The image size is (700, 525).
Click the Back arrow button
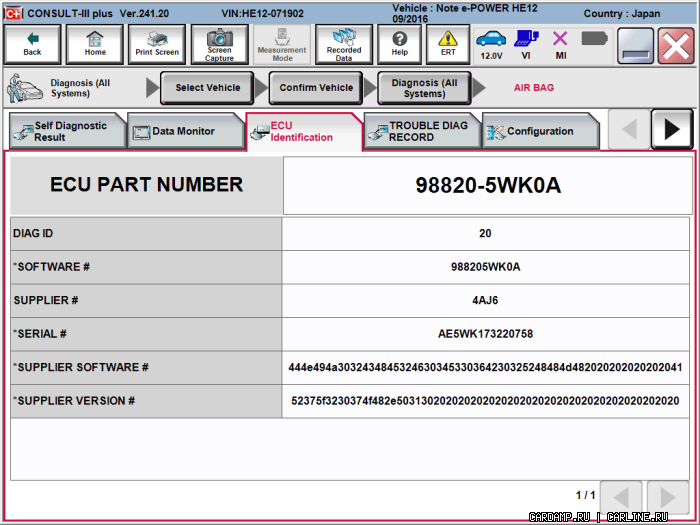[x=32, y=45]
